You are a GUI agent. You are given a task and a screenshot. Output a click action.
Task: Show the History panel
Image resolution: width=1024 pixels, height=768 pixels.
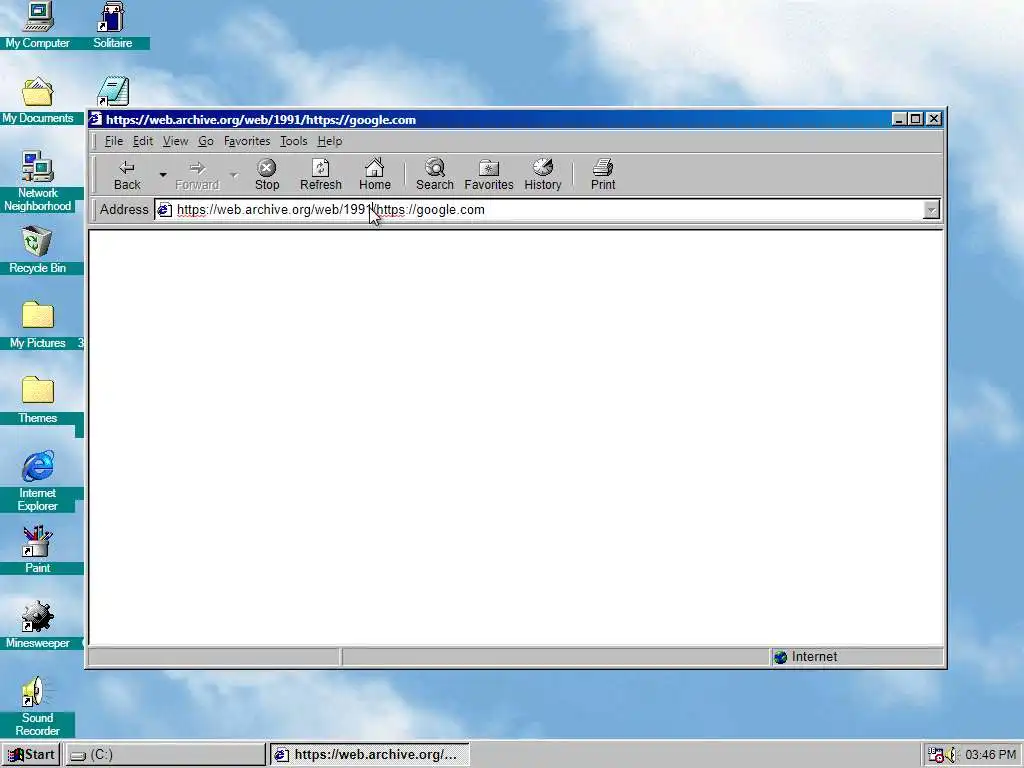(543, 175)
